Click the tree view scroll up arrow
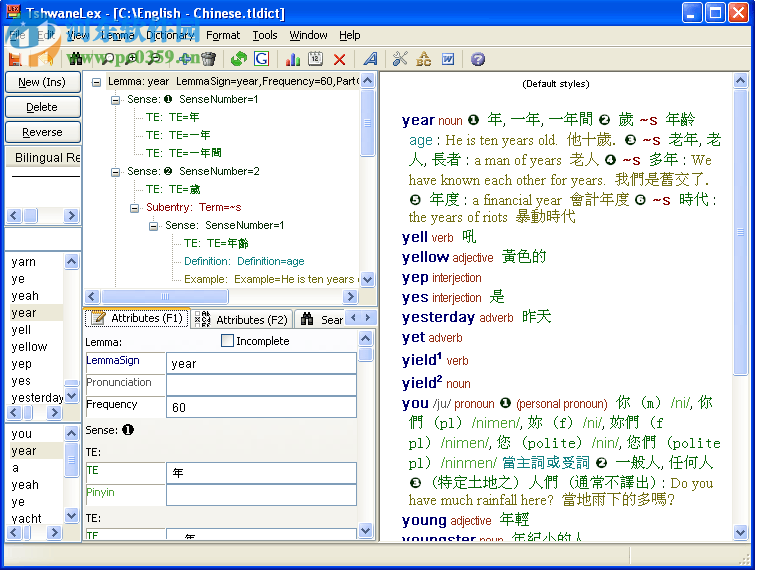 point(368,80)
